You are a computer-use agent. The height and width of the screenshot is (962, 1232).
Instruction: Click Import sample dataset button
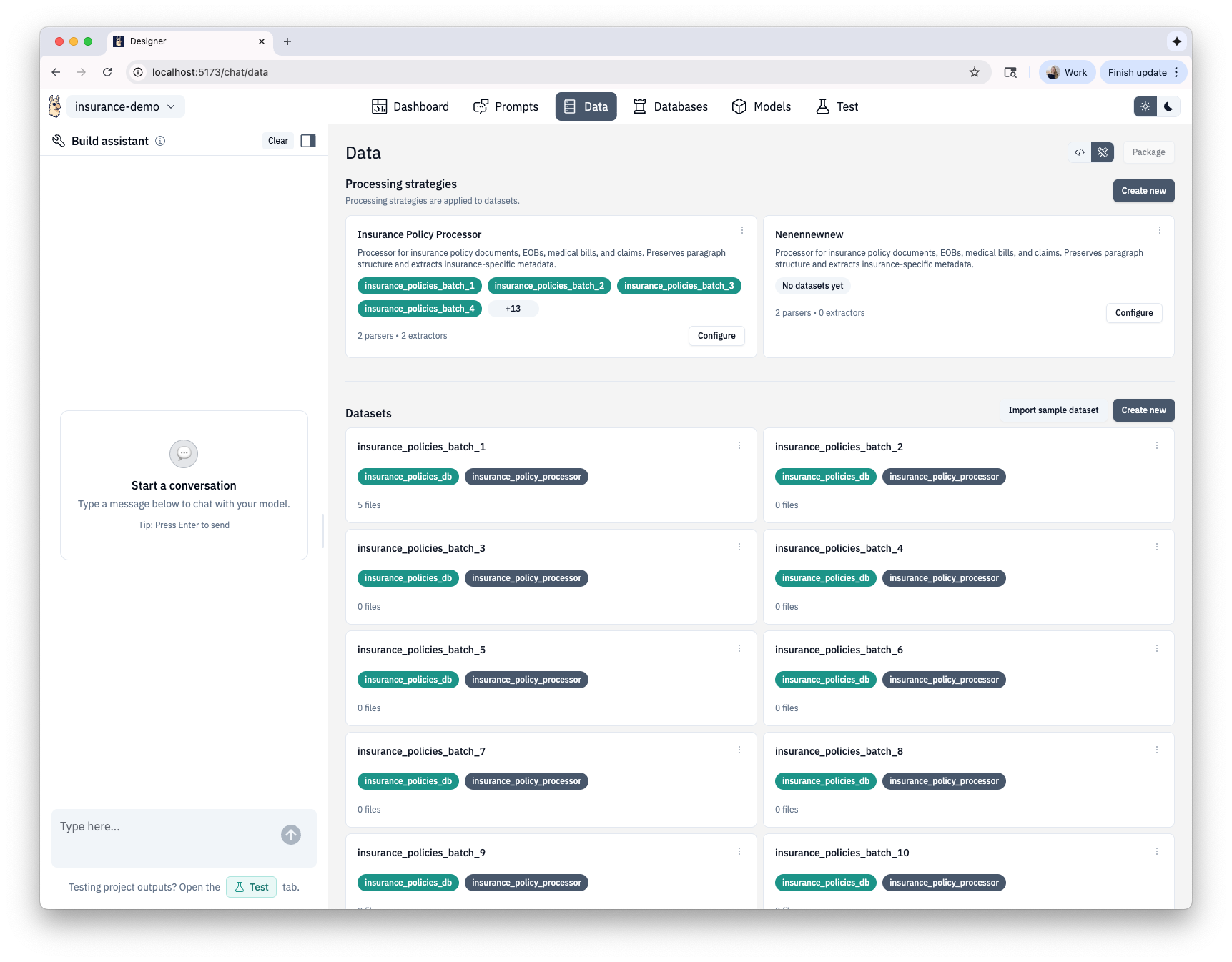coord(1053,410)
